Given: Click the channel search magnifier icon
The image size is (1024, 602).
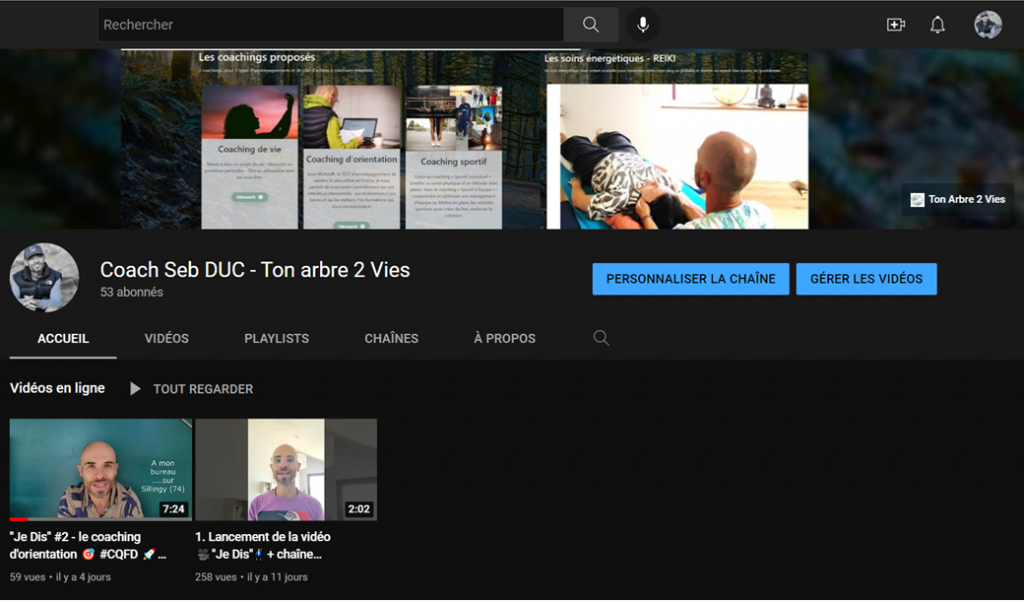Looking at the screenshot, I should (601, 338).
